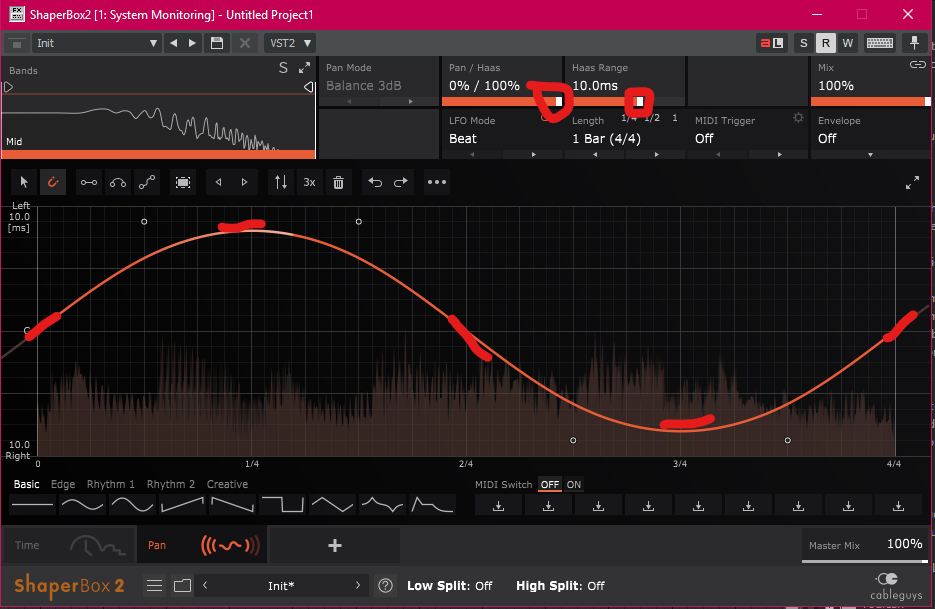Open the three-dots more options menu
This screenshot has height=609, width=935.
pos(436,183)
